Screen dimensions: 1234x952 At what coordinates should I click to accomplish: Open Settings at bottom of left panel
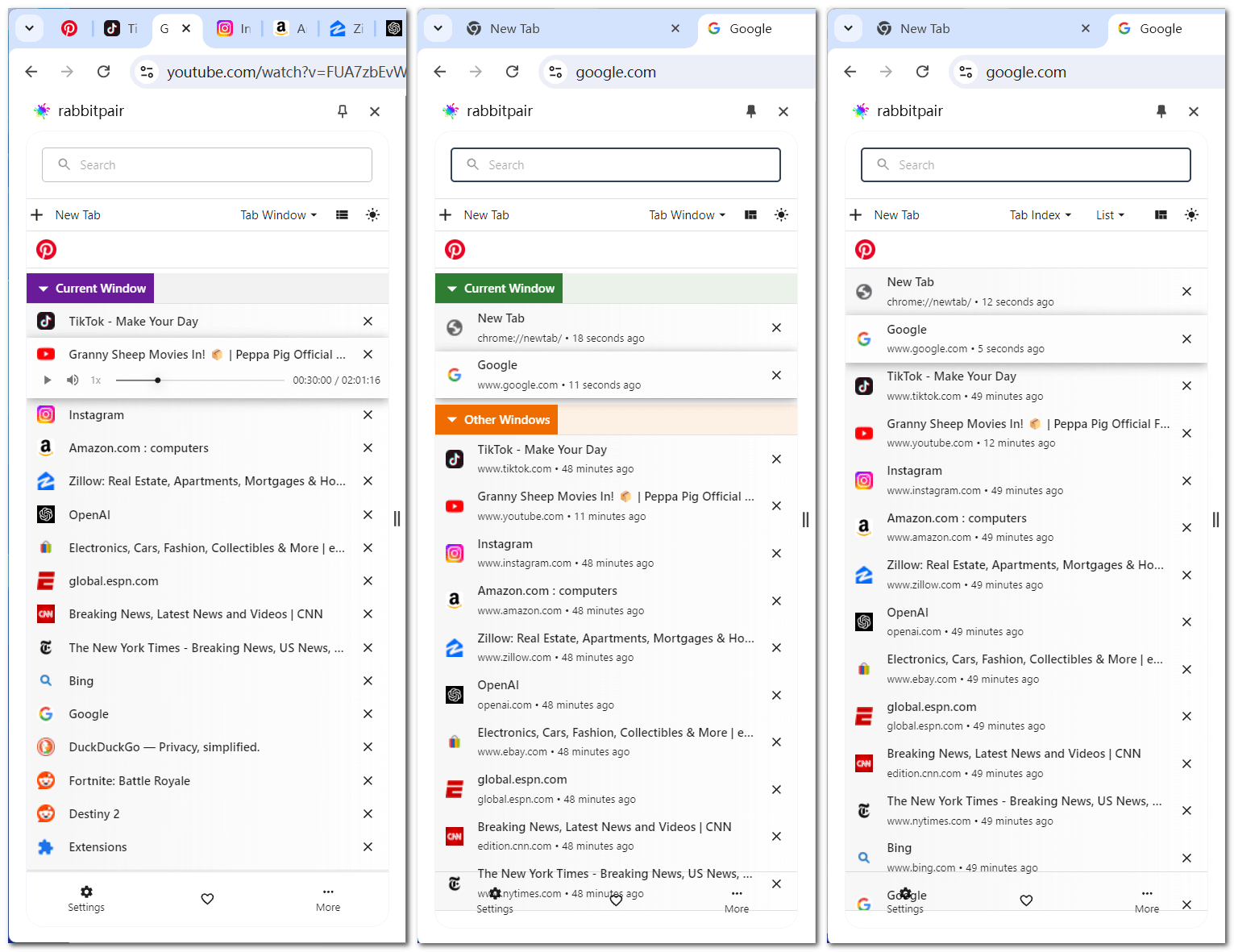[x=86, y=898]
